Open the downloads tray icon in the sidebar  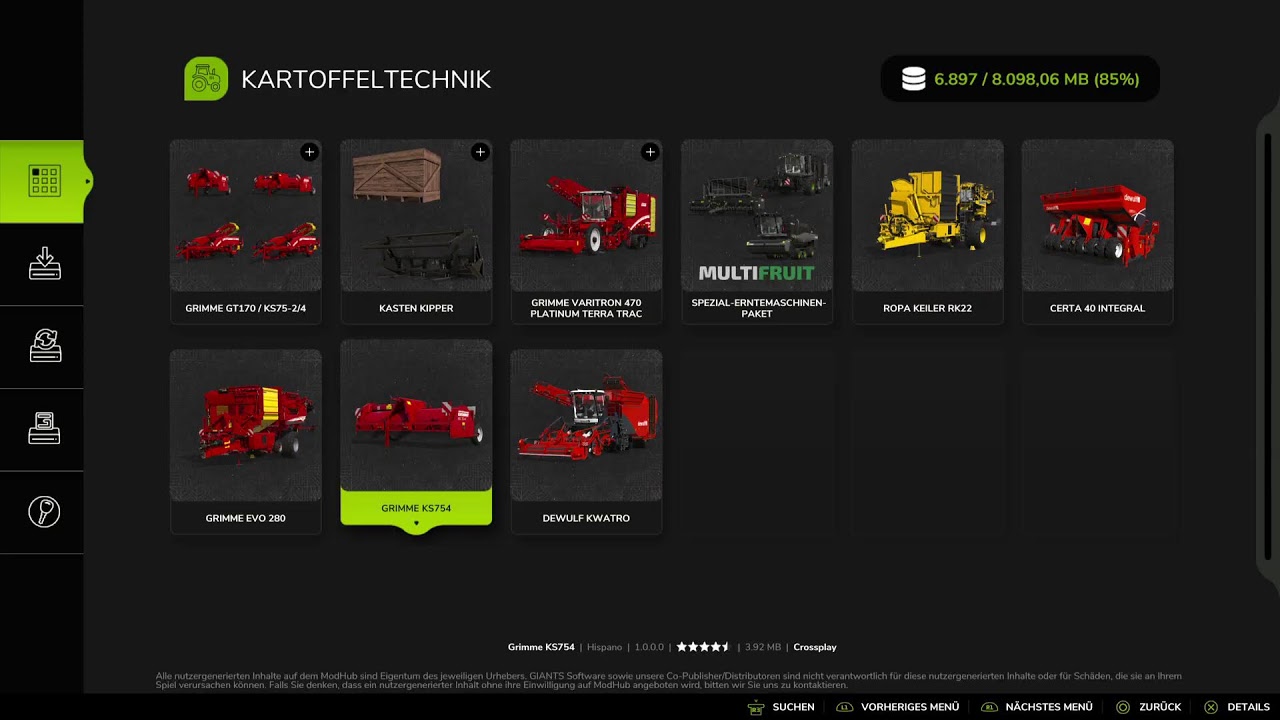tap(44, 264)
